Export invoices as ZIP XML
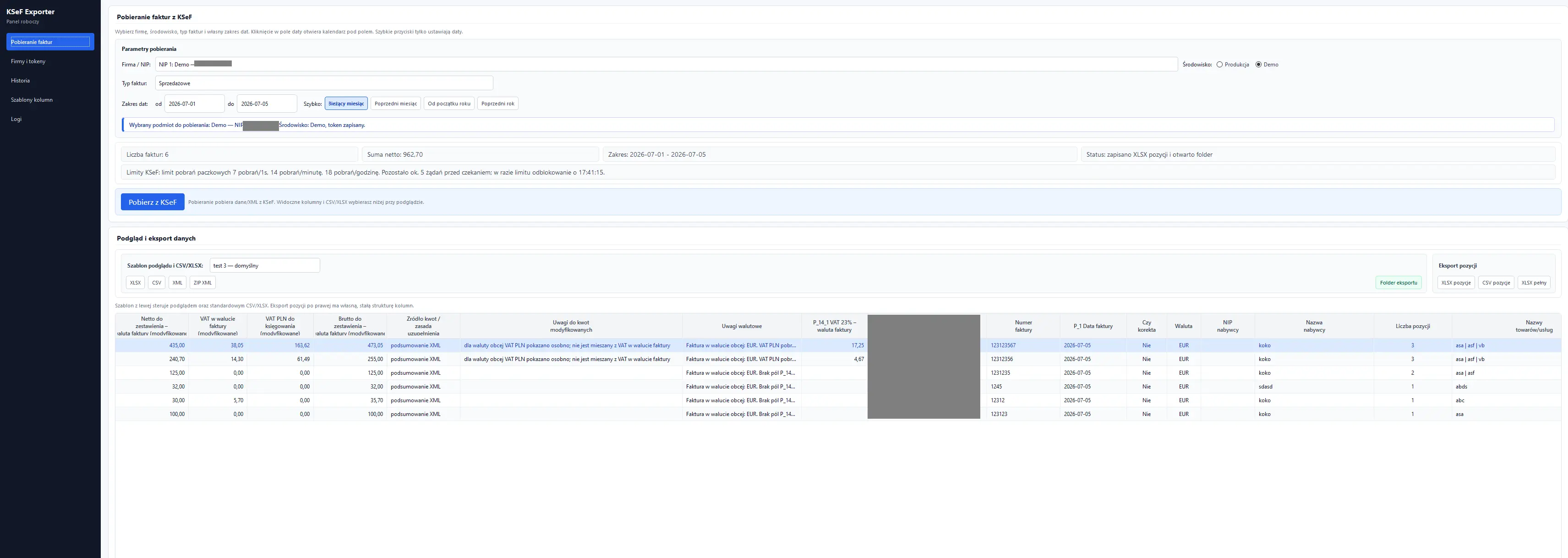 pyautogui.click(x=202, y=283)
